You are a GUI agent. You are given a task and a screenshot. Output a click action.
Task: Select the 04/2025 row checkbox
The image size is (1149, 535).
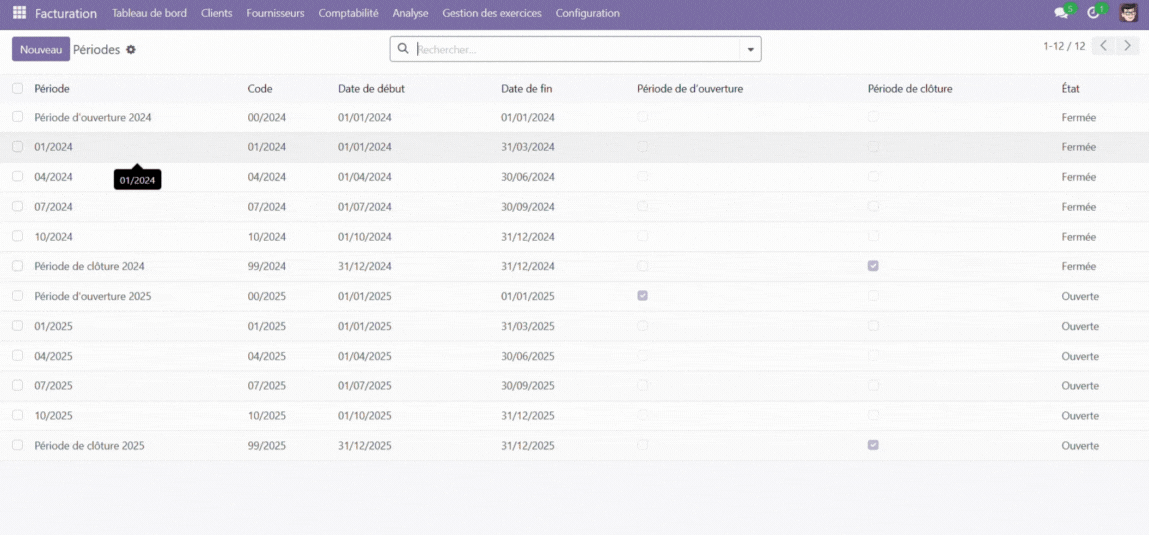[18, 355]
